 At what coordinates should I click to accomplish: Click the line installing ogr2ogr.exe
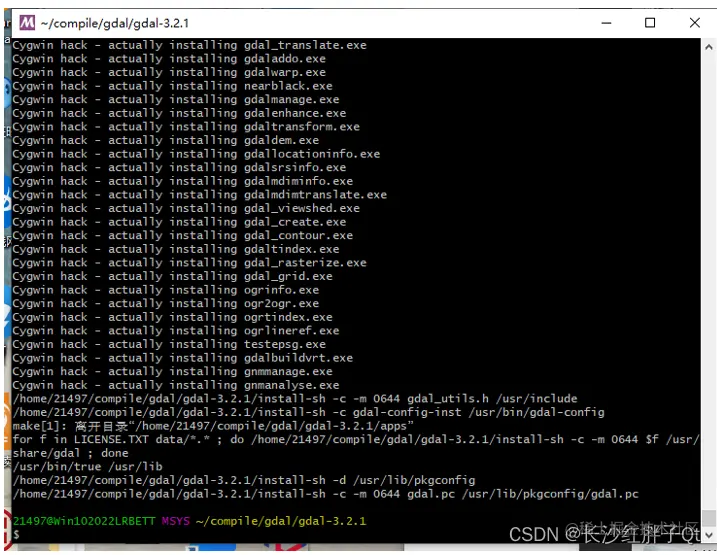click(166, 304)
